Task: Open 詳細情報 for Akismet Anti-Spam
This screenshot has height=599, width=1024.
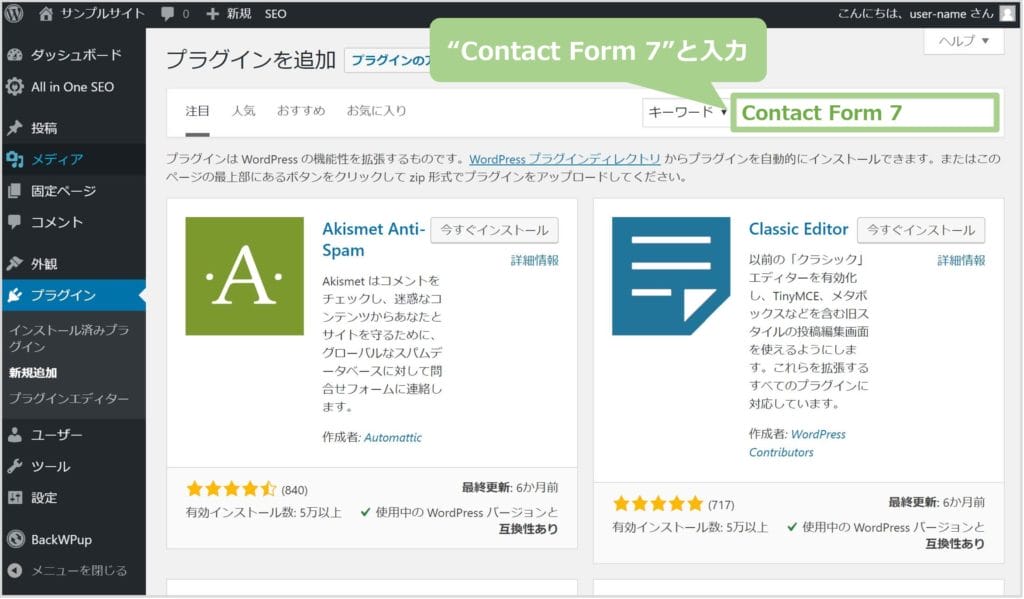Action: pos(534,260)
